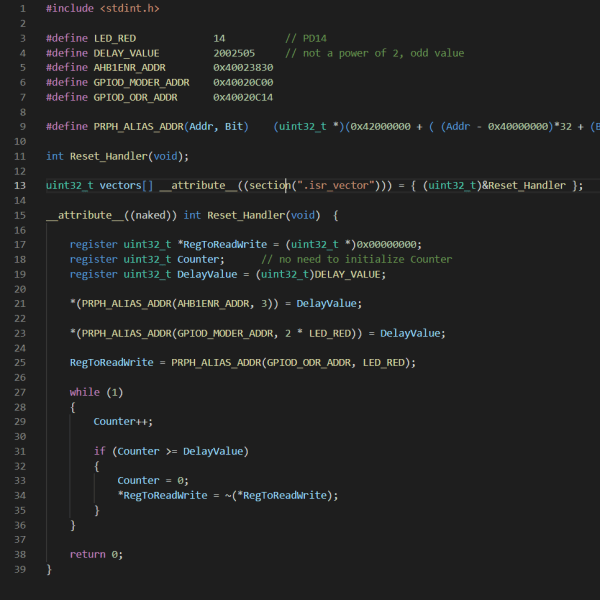Click AHB1ENR_ADDR in the line 21 macro call
Image resolution: width=600 pixels, height=600 pixels.
pyautogui.click(x=213, y=304)
